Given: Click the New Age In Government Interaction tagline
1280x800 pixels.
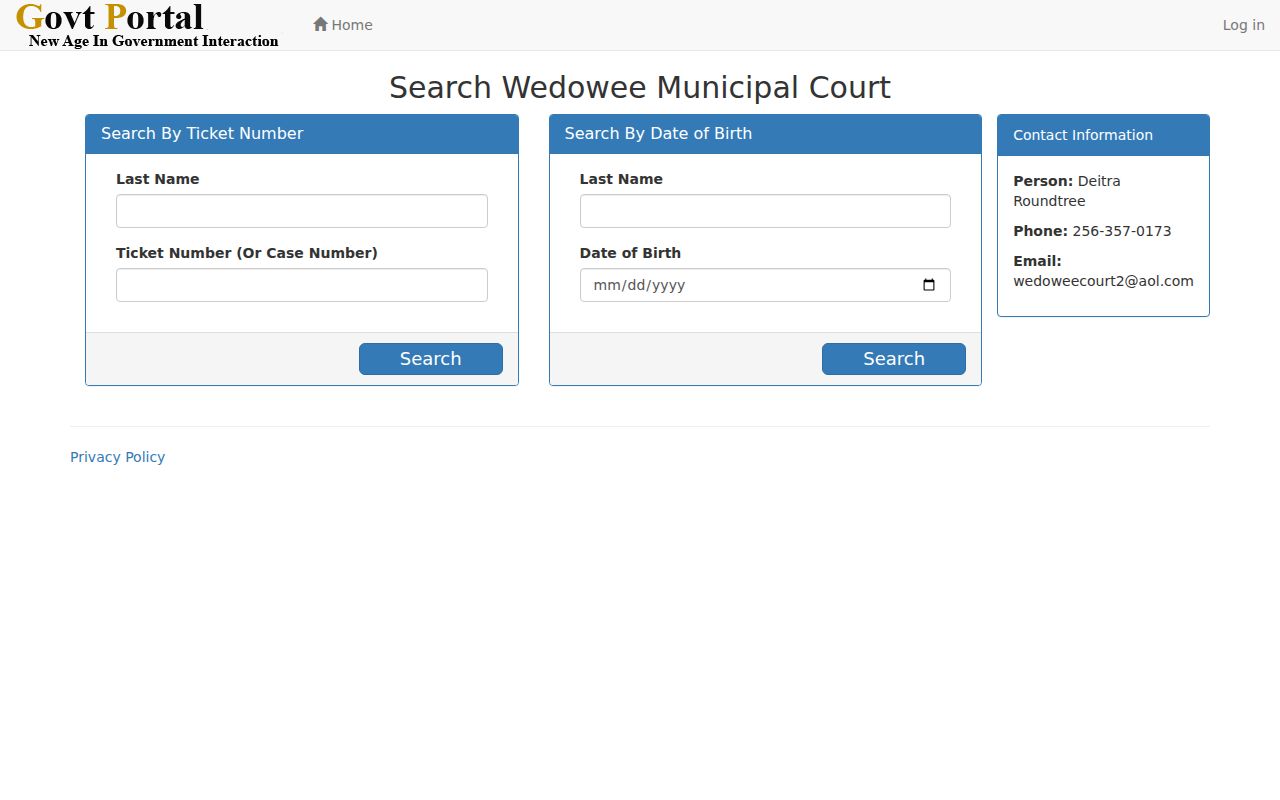Looking at the screenshot, I should 154,41.
